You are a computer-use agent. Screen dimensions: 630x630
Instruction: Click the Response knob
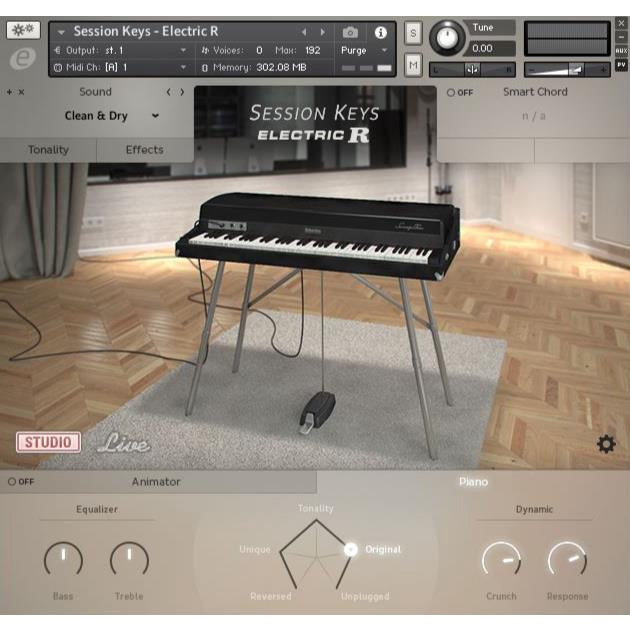[x=567, y=560]
